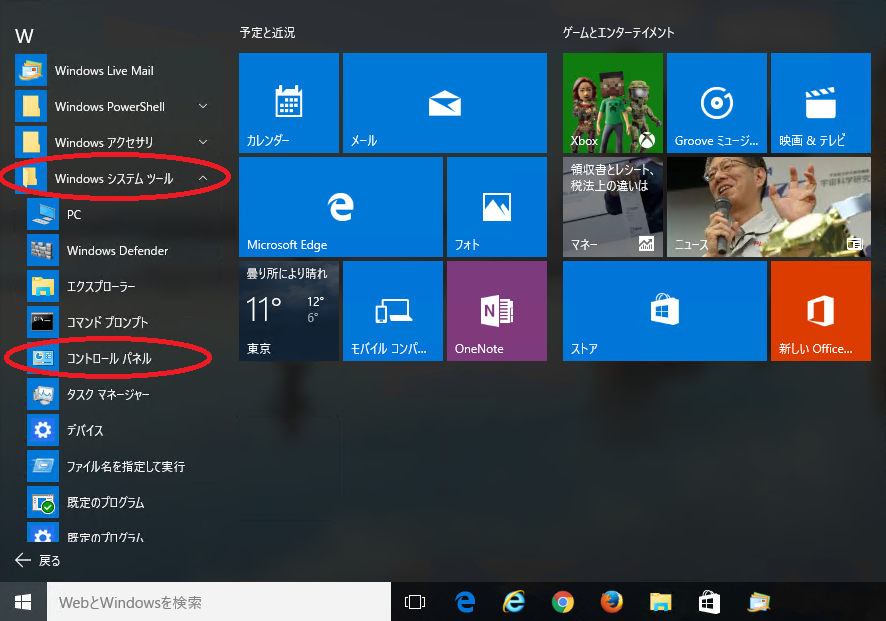This screenshot has height=621, width=886.
Task: Open the Groove ミュージック tile
Action: (716, 103)
